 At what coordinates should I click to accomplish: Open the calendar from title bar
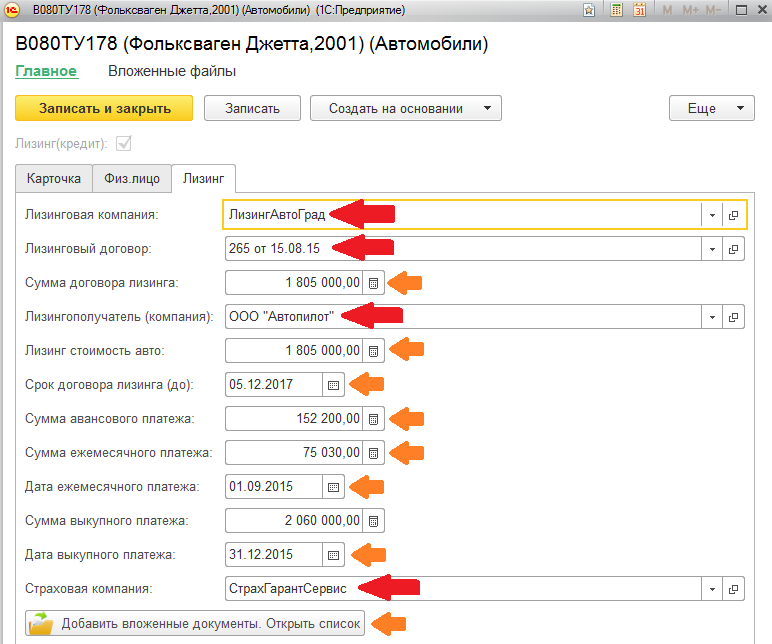coord(639,11)
